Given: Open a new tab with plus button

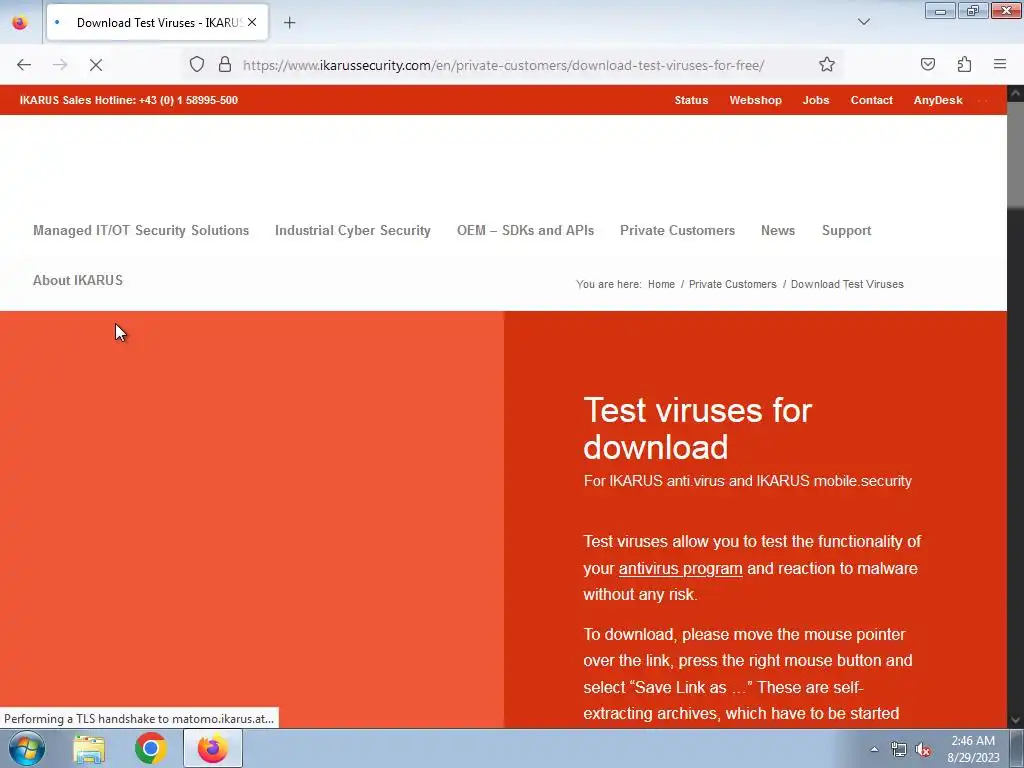Looking at the screenshot, I should tap(289, 23).
